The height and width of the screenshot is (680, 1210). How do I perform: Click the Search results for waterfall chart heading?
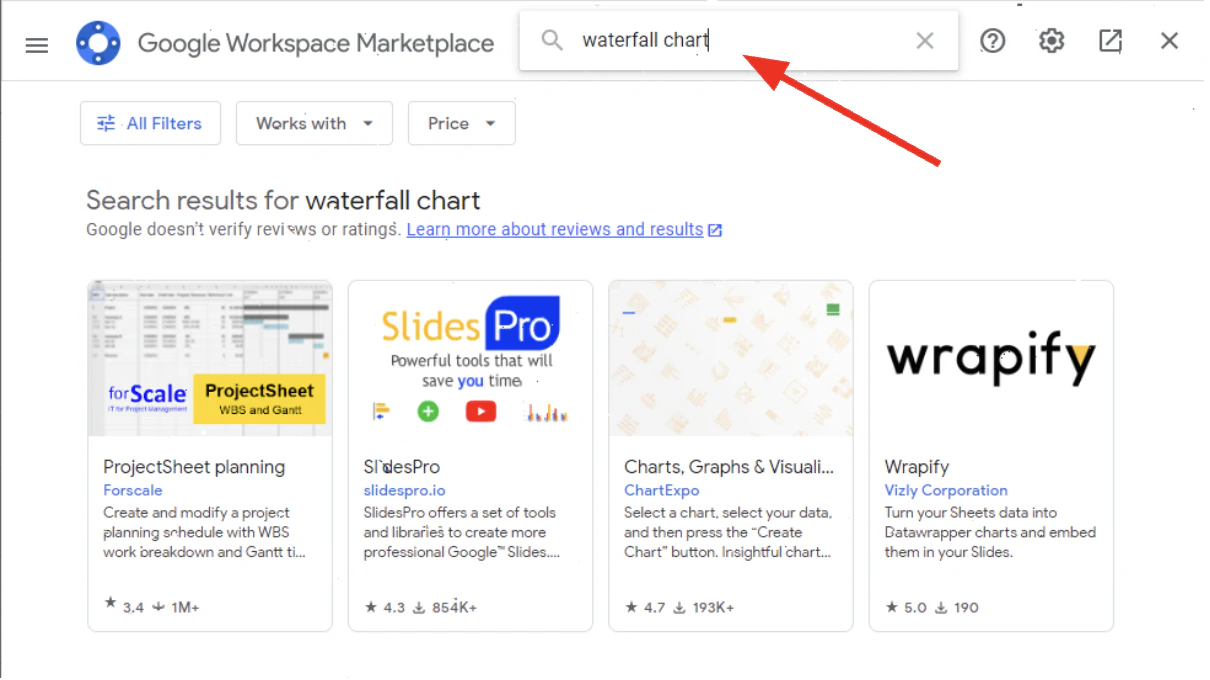[x=283, y=200]
